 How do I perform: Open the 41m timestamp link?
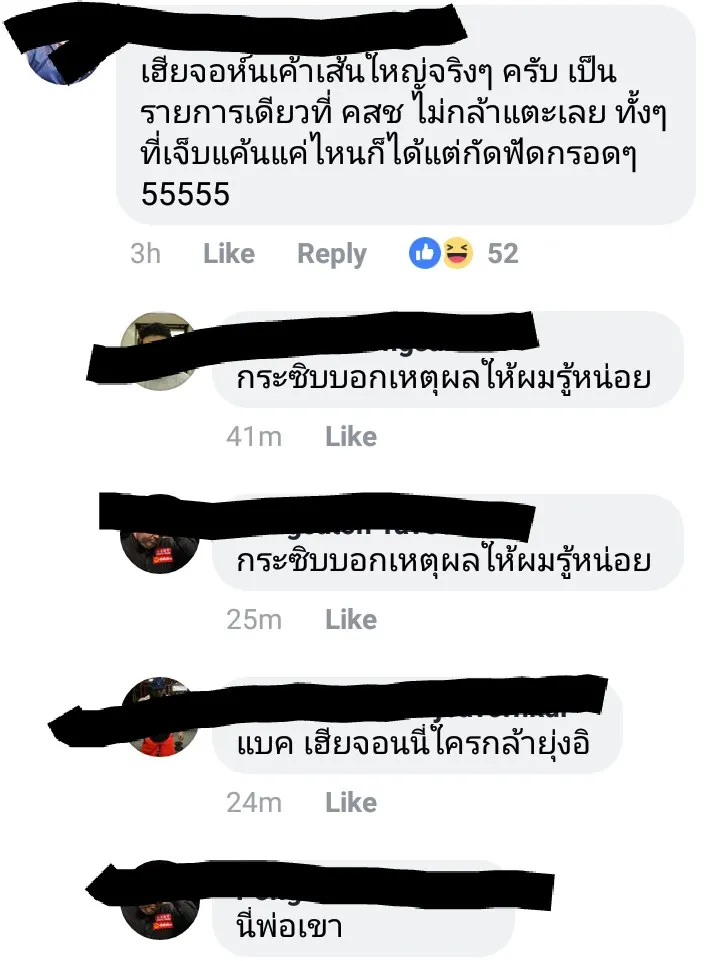[x=254, y=437]
